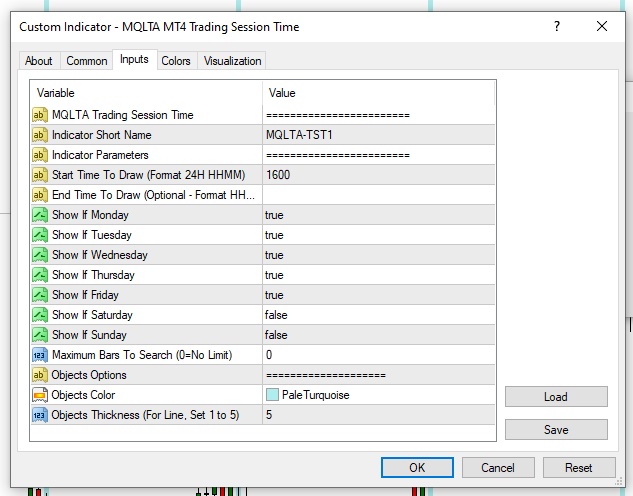
Task: Click the Load button
Action: (556, 396)
